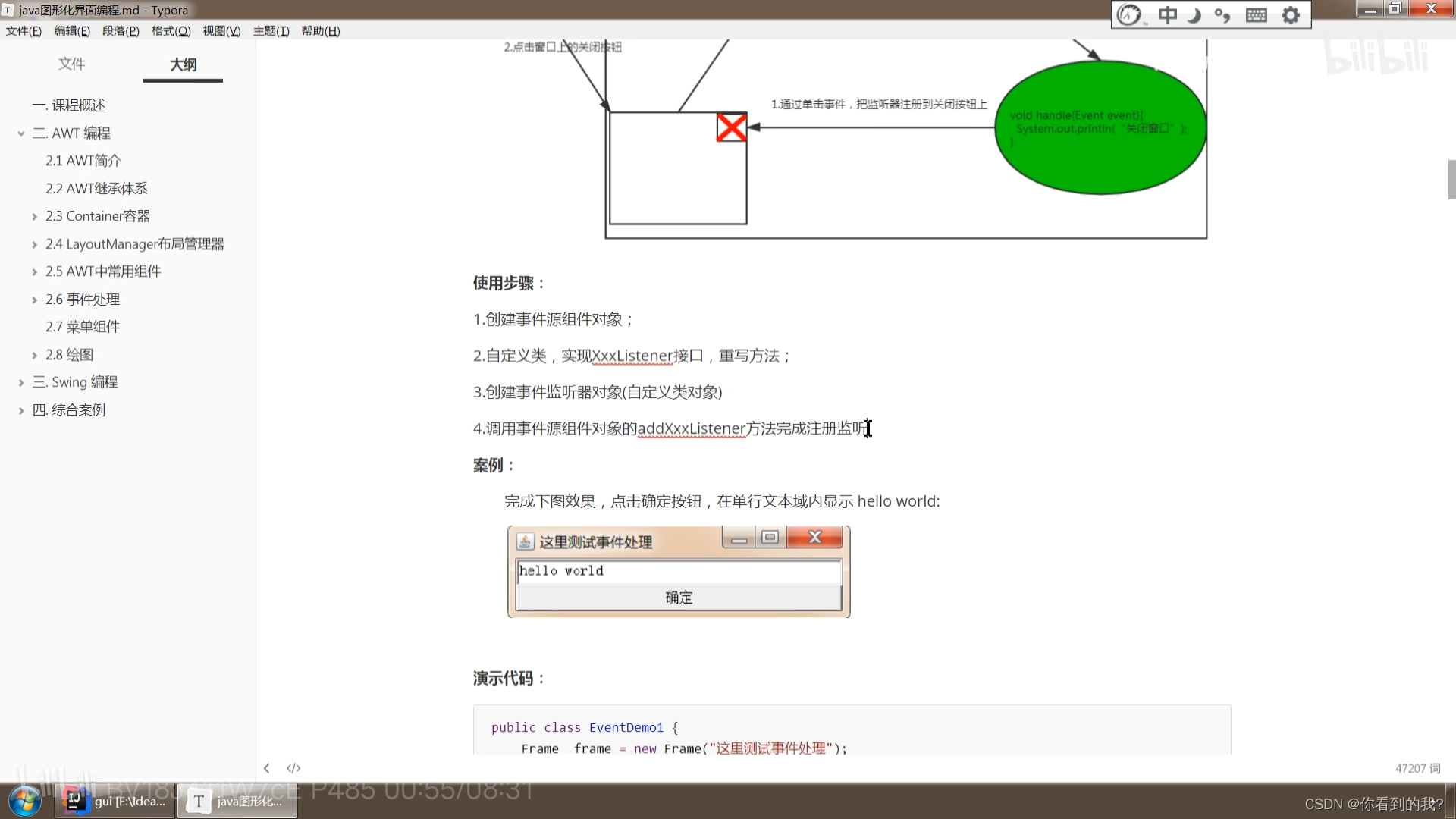Switch to IntelliJ IDEA from the taskbar

pos(114,801)
